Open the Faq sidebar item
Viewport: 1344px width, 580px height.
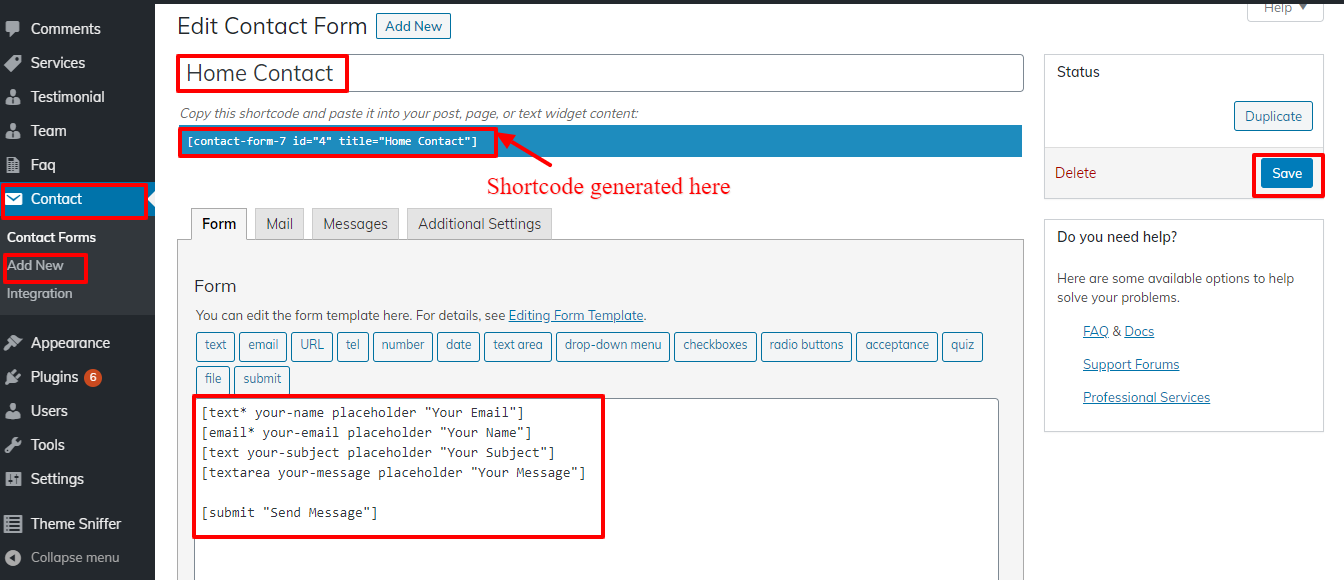coord(43,164)
